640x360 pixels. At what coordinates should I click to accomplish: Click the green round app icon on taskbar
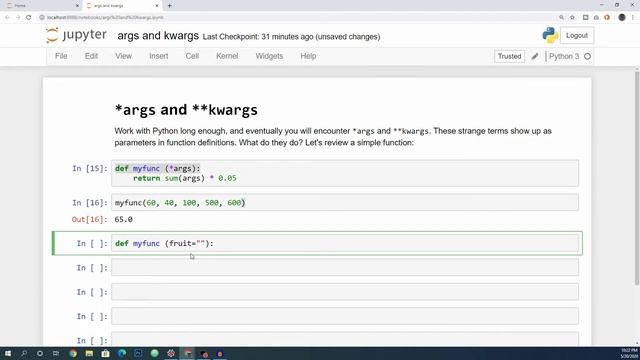pyautogui.click(x=154, y=353)
